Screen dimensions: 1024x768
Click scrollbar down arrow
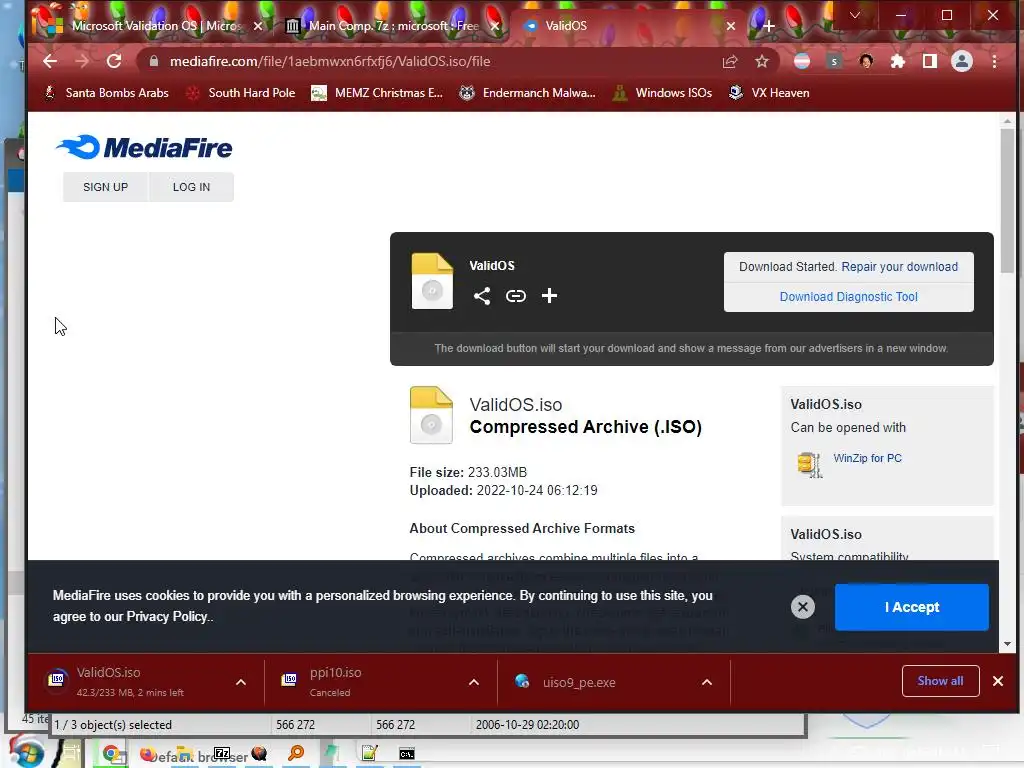1008,644
